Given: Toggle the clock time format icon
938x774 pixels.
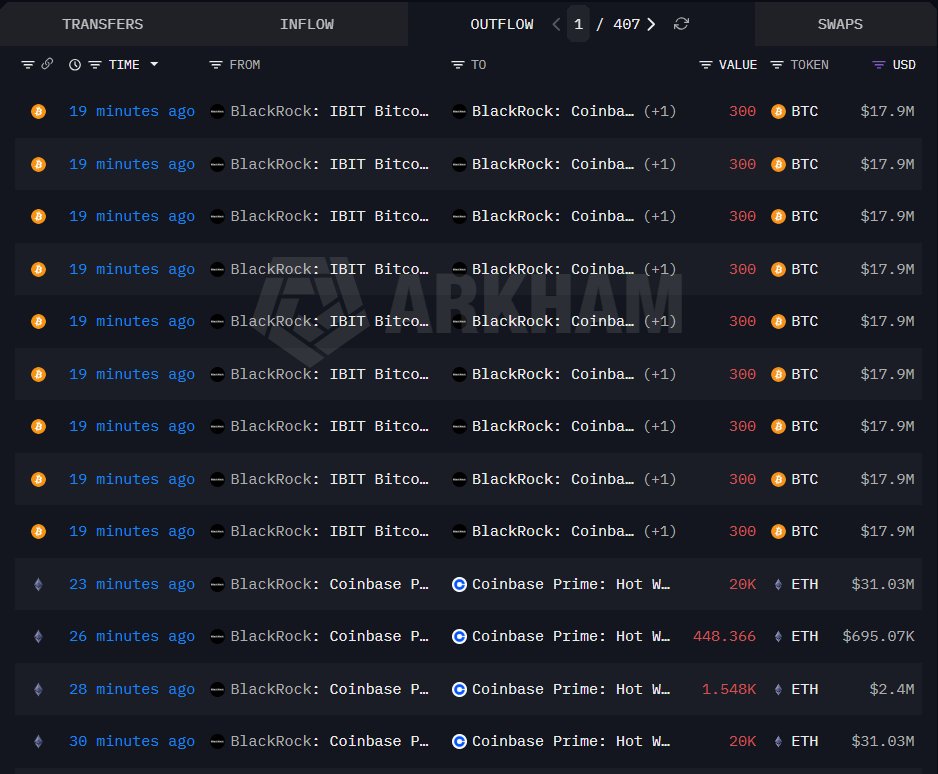Looking at the screenshot, I should [x=75, y=65].
